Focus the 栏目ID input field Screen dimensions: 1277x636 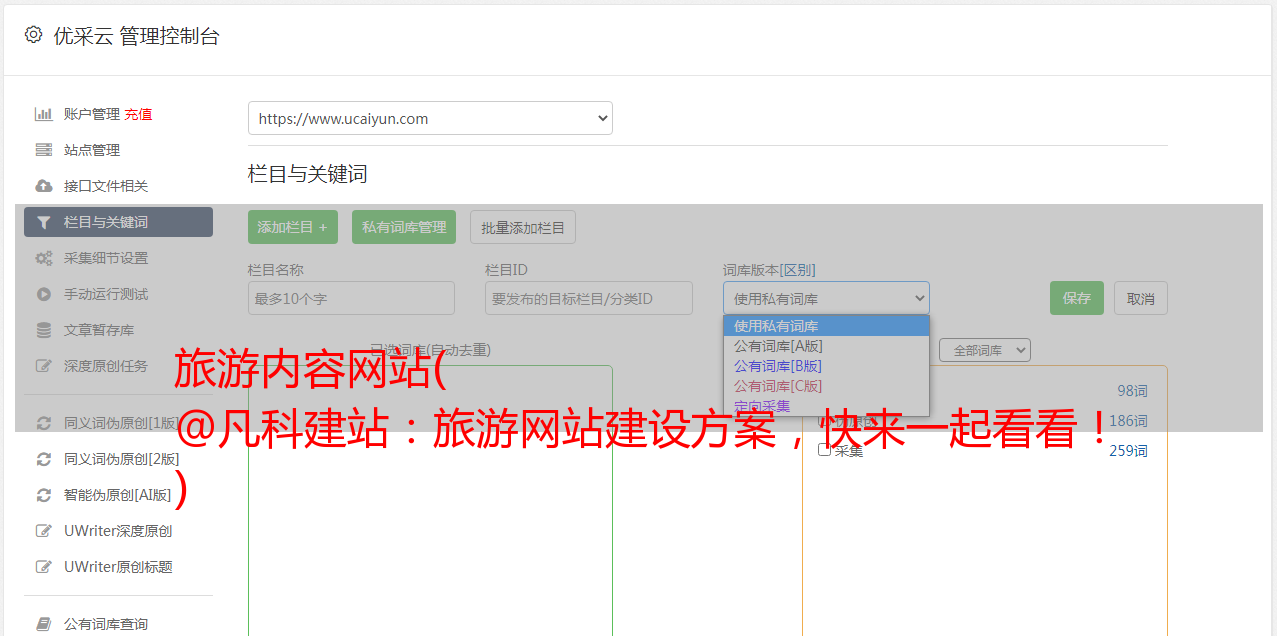pos(589,298)
